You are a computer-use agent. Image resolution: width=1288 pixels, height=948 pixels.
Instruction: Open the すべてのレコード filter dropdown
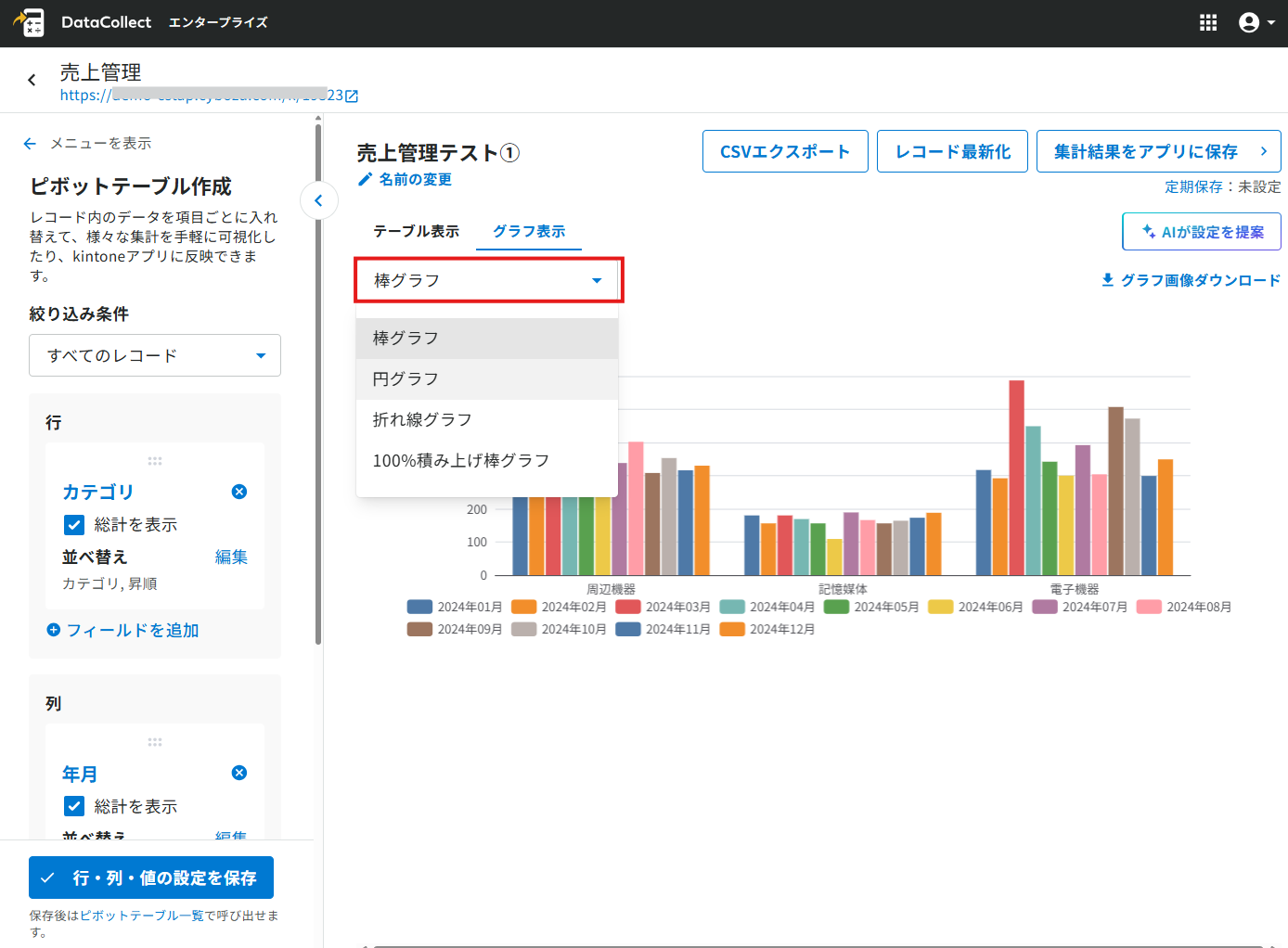[x=155, y=355]
